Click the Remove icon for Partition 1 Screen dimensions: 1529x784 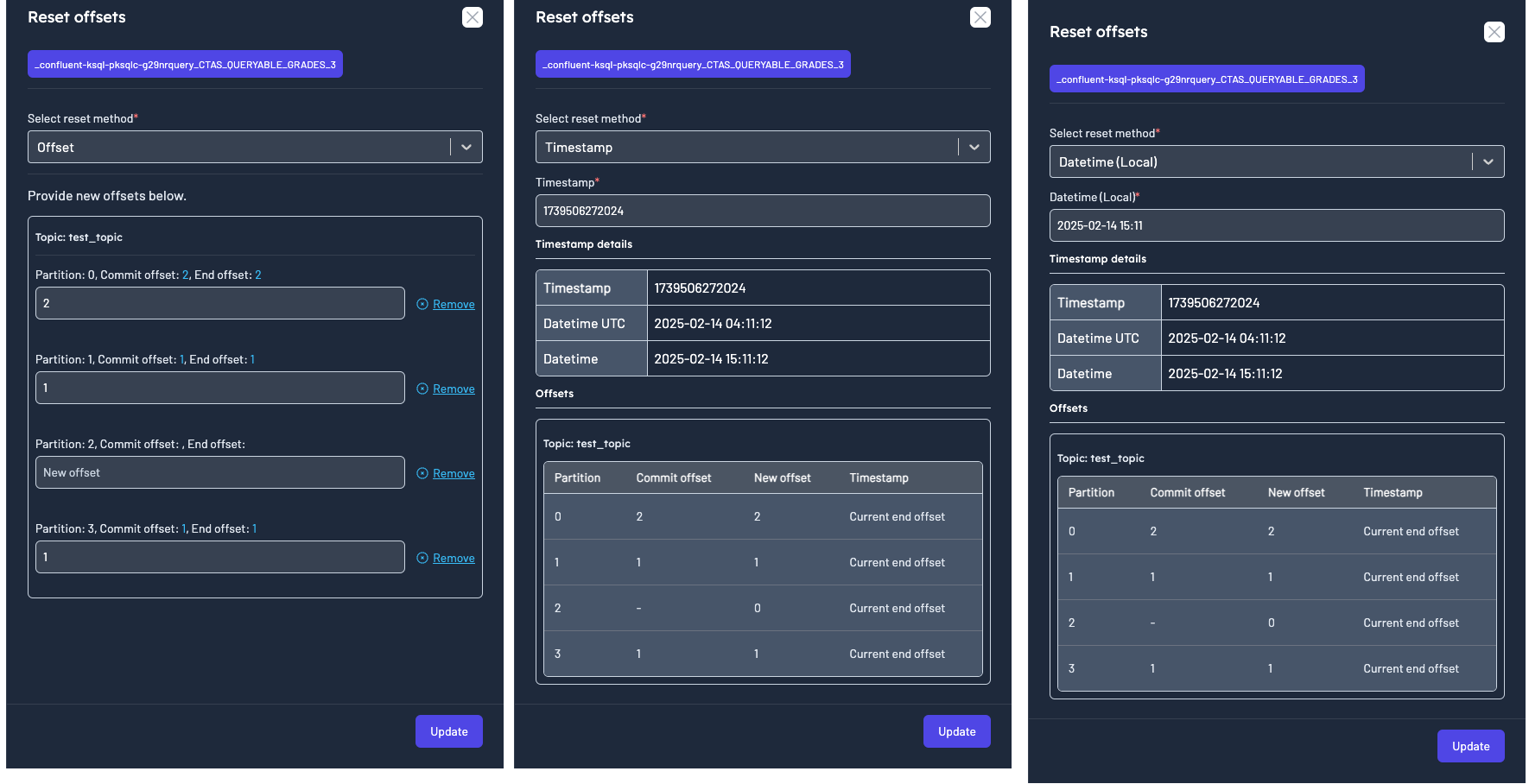(422, 388)
